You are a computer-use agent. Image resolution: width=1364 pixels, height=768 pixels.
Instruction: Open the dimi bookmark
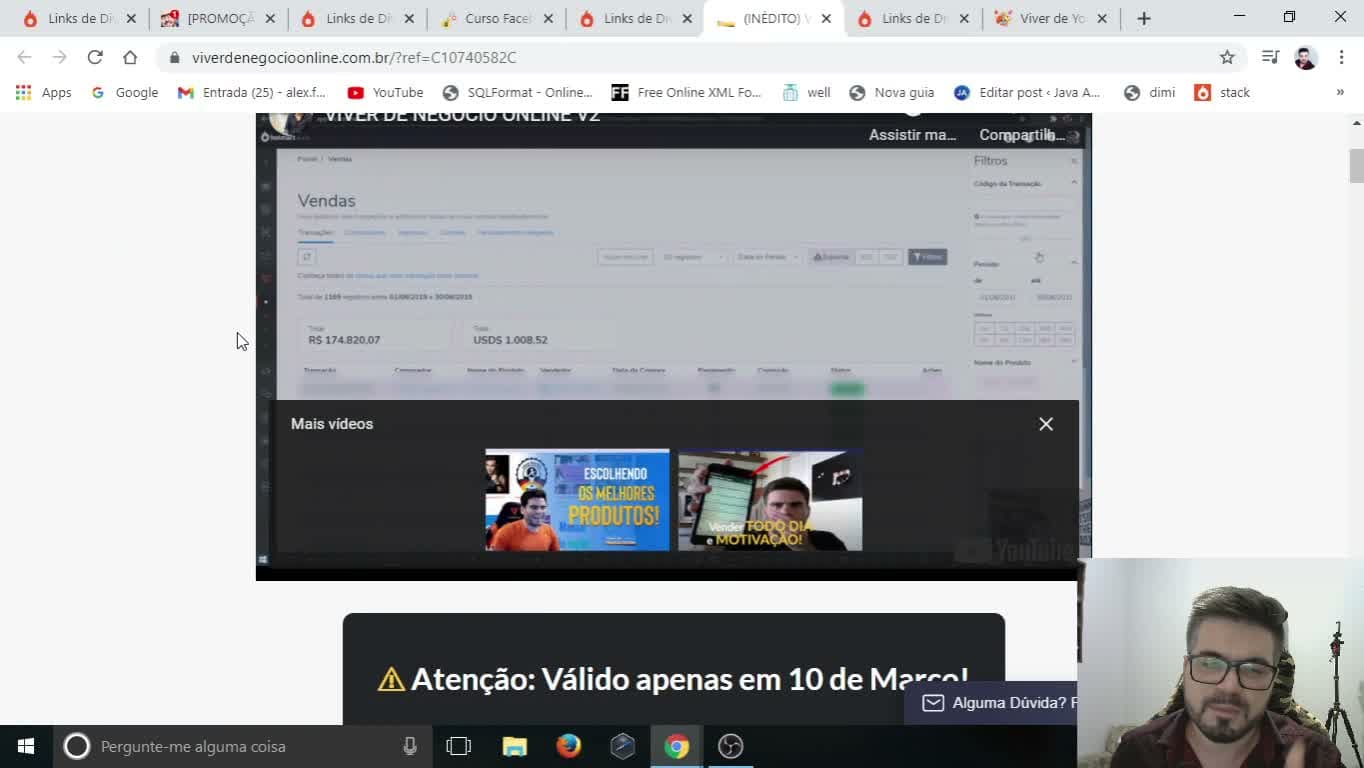click(1149, 92)
